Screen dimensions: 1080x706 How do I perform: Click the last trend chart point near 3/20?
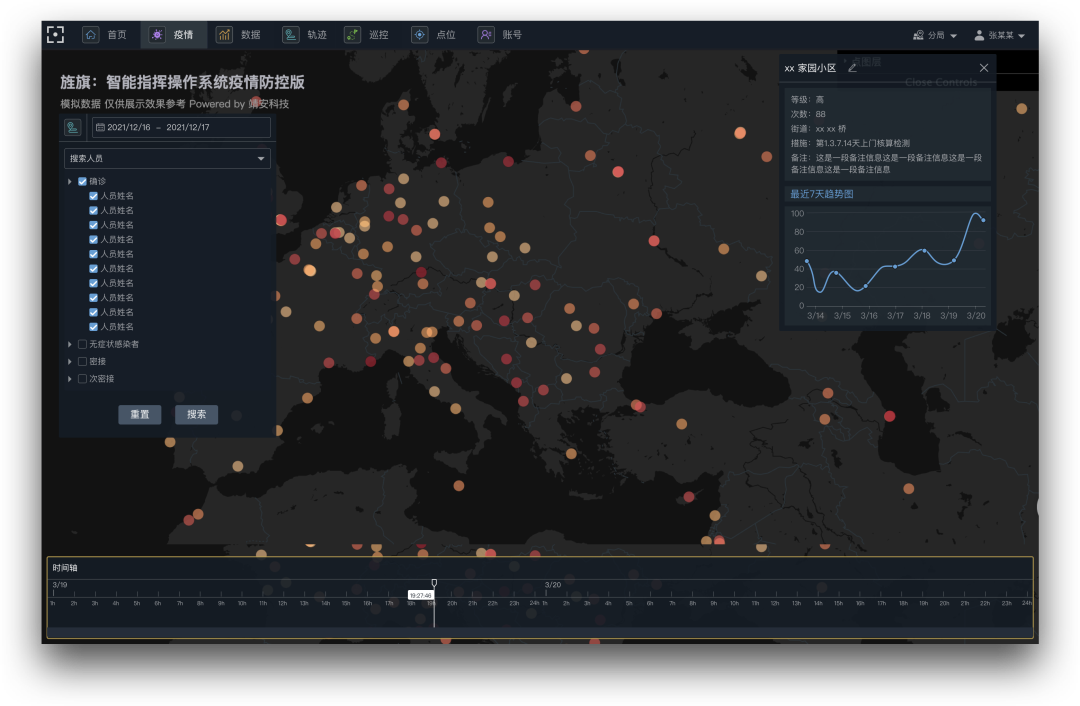coord(983,220)
